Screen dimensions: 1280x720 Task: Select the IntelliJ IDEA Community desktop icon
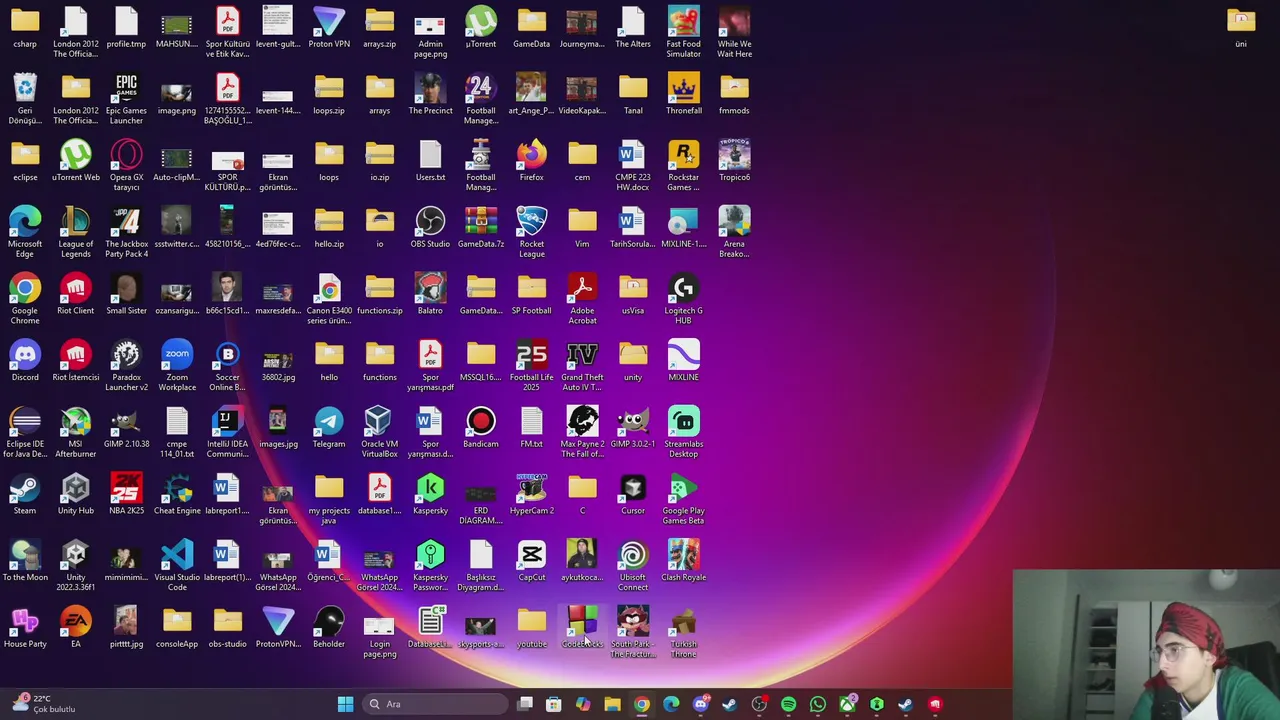point(227,432)
